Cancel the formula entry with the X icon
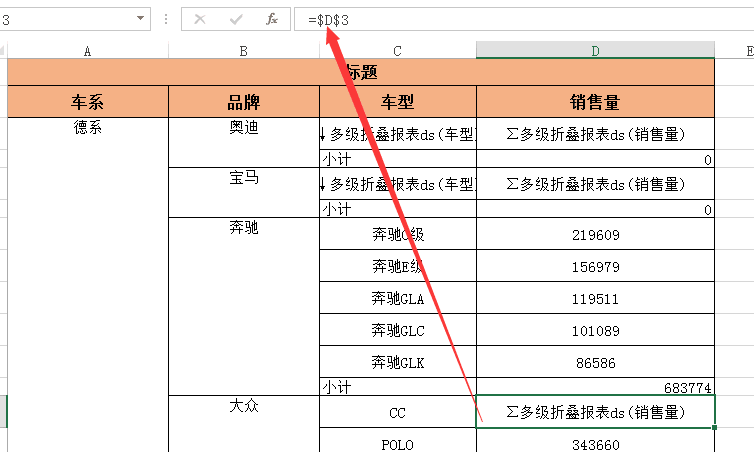This screenshot has height=452, width=754. pos(200,19)
